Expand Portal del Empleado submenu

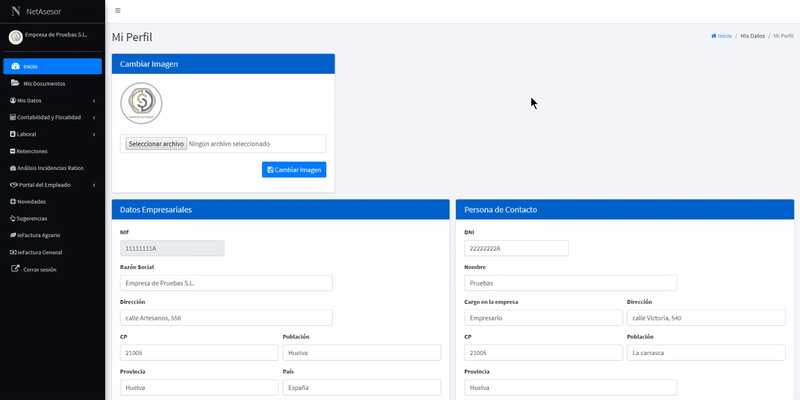(x=93, y=184)
